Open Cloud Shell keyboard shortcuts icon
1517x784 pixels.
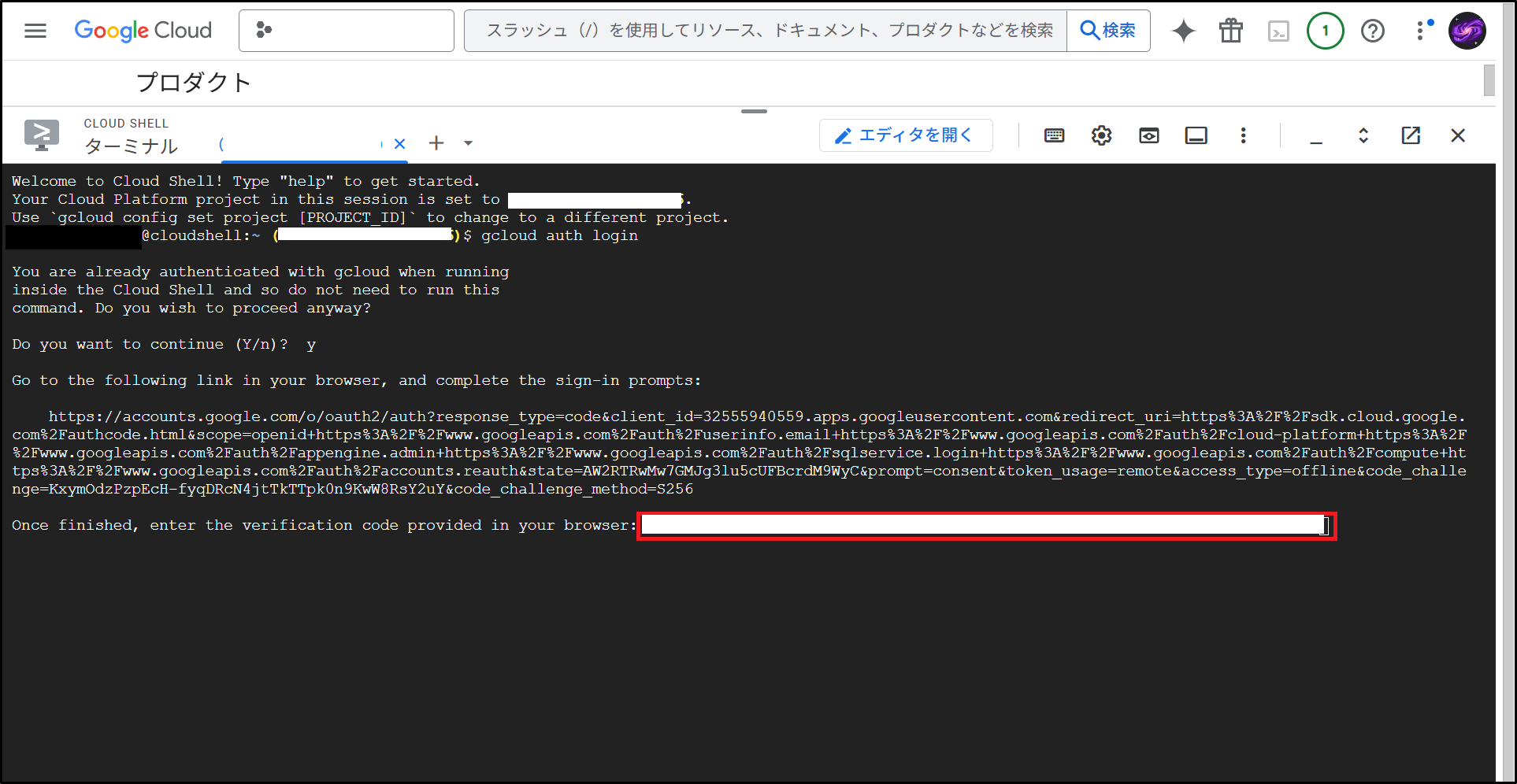tap(1054, 135)
